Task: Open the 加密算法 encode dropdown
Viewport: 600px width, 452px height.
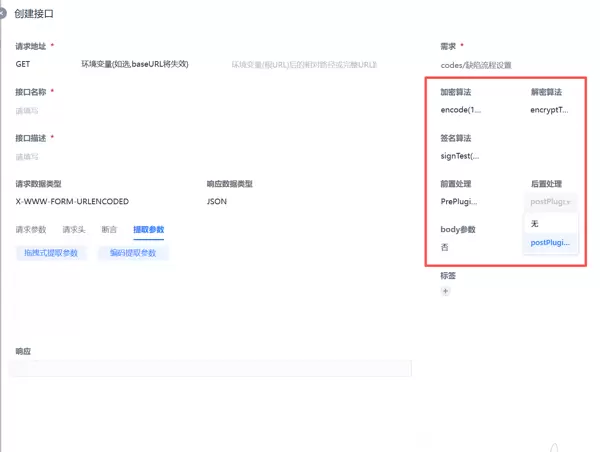Action: pyautogui.click(x=461, y=110)
